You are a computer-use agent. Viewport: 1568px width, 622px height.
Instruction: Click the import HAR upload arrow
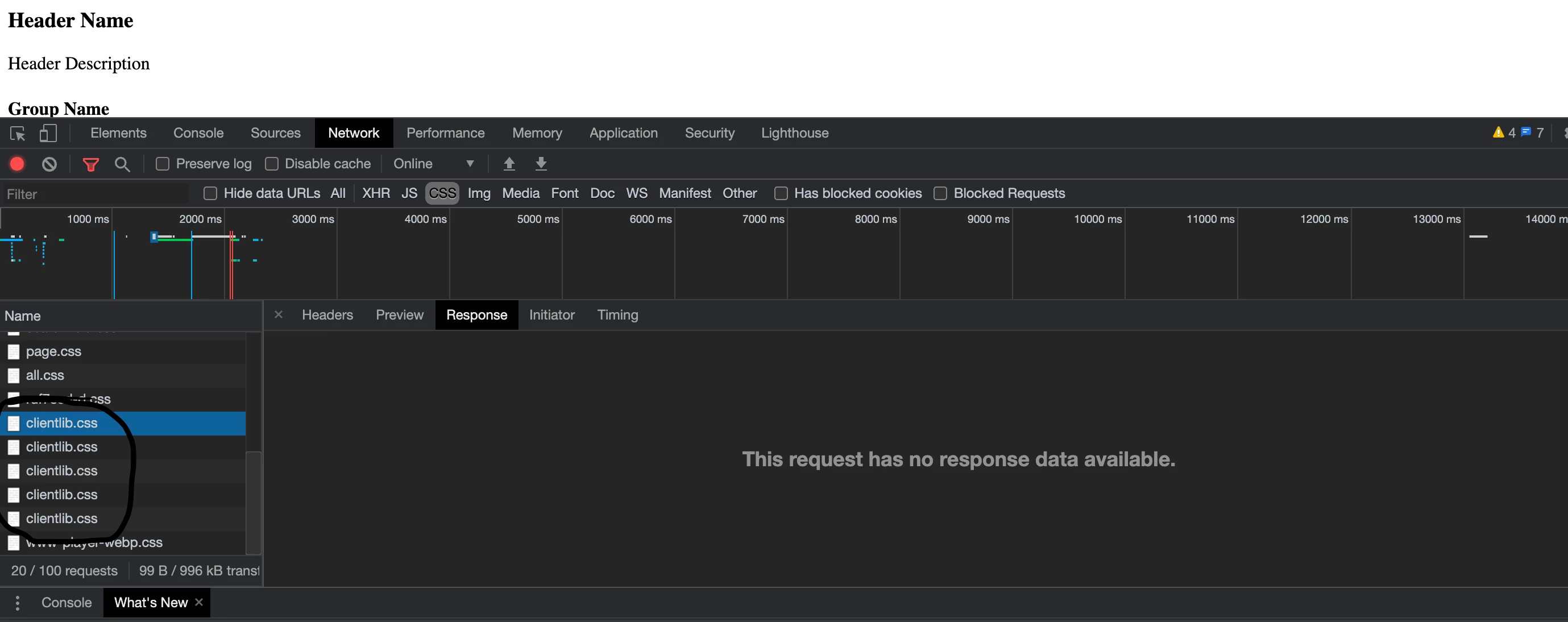point(509,164)
